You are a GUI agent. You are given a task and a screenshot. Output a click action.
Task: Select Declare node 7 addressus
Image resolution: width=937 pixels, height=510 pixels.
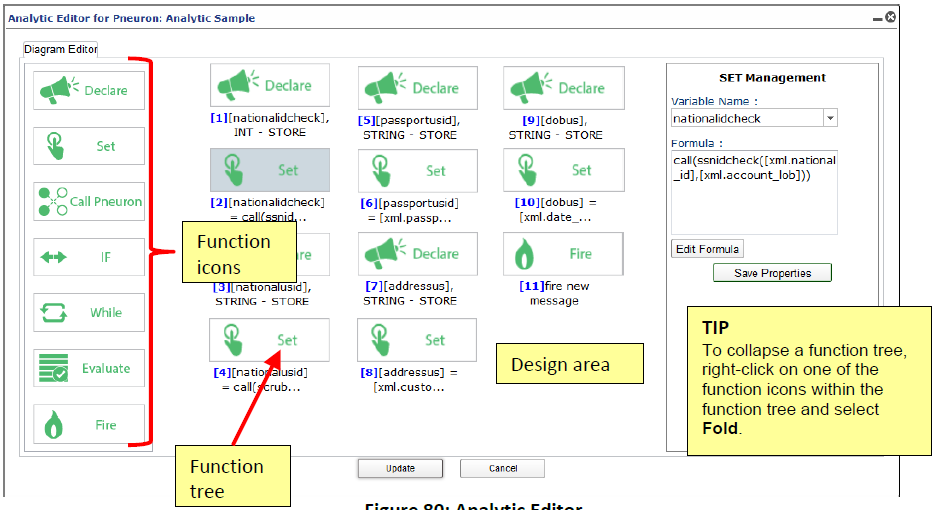418,254
